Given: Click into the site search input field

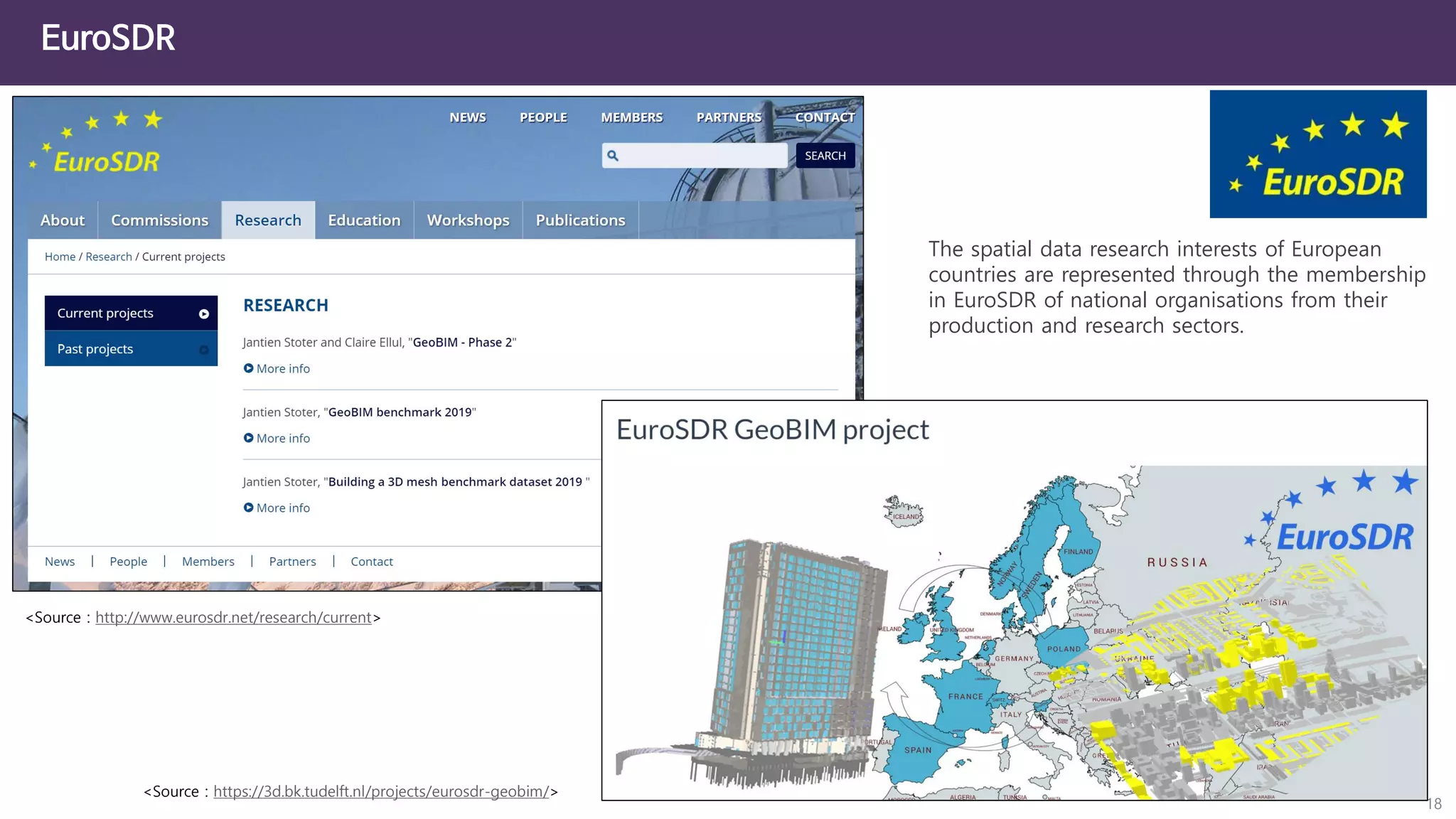Looking at the screenshot, I should (x=695, y=156).
